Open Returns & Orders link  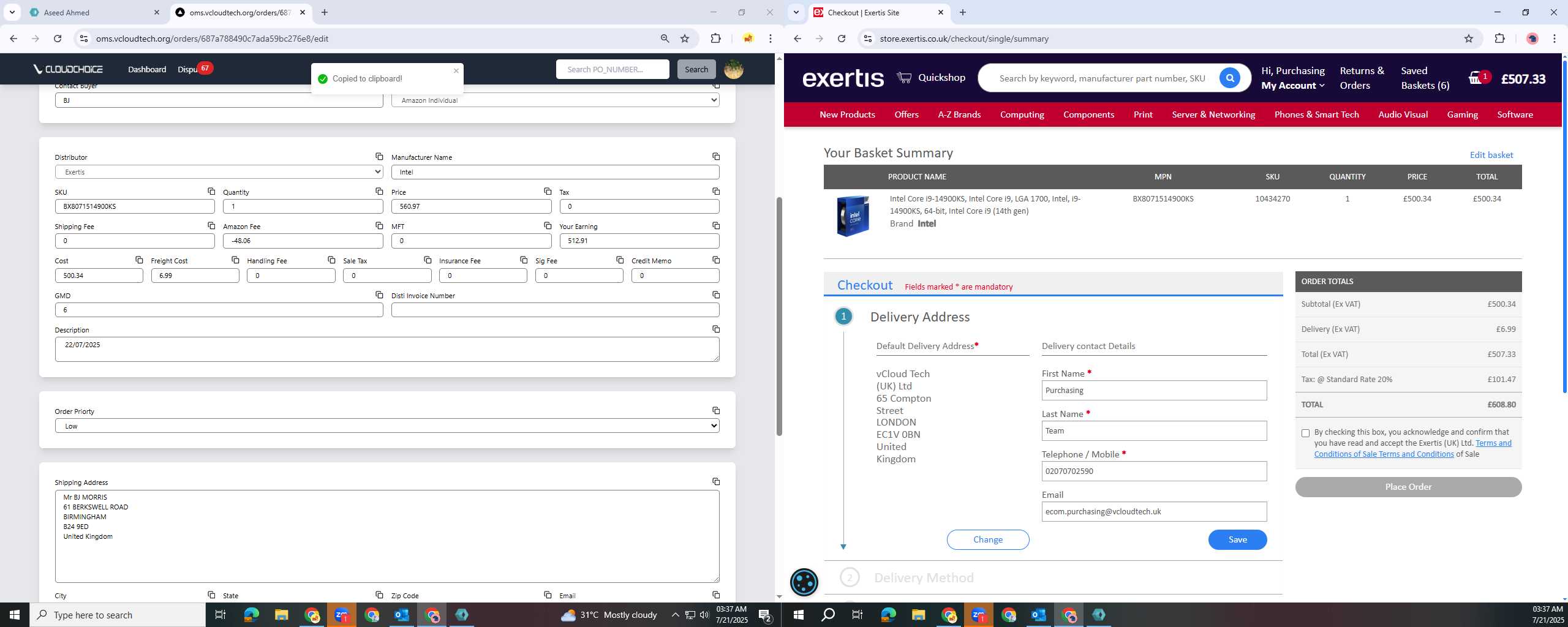[x=1361, y=78]
